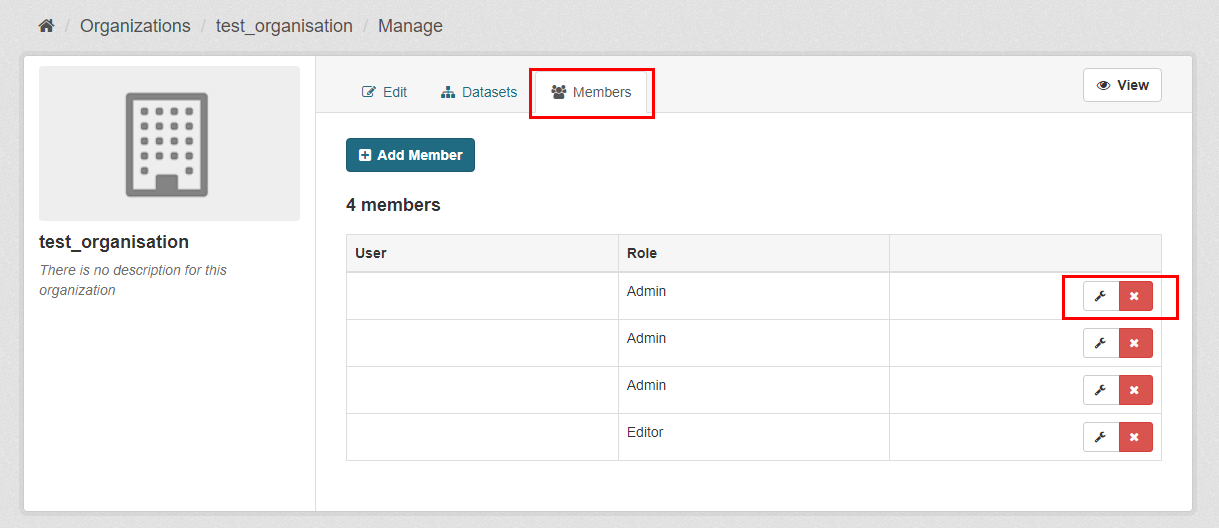Edit second Admin member with wrench icon
This screenshot has height=528, width=1219.
[x=1101, y=343]
